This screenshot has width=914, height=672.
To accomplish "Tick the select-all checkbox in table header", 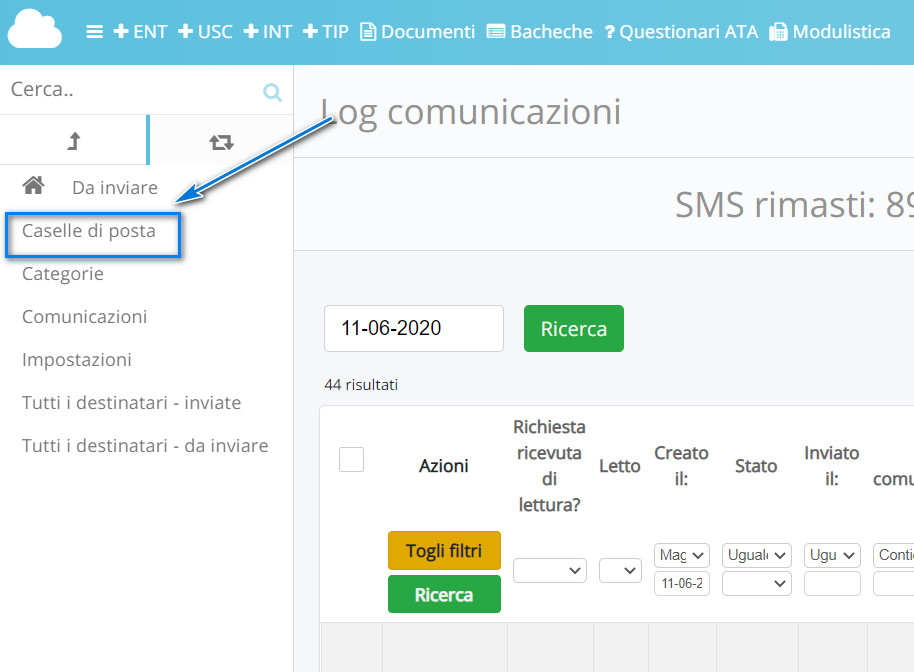I will pyautogui.click(x=351, y=459).
